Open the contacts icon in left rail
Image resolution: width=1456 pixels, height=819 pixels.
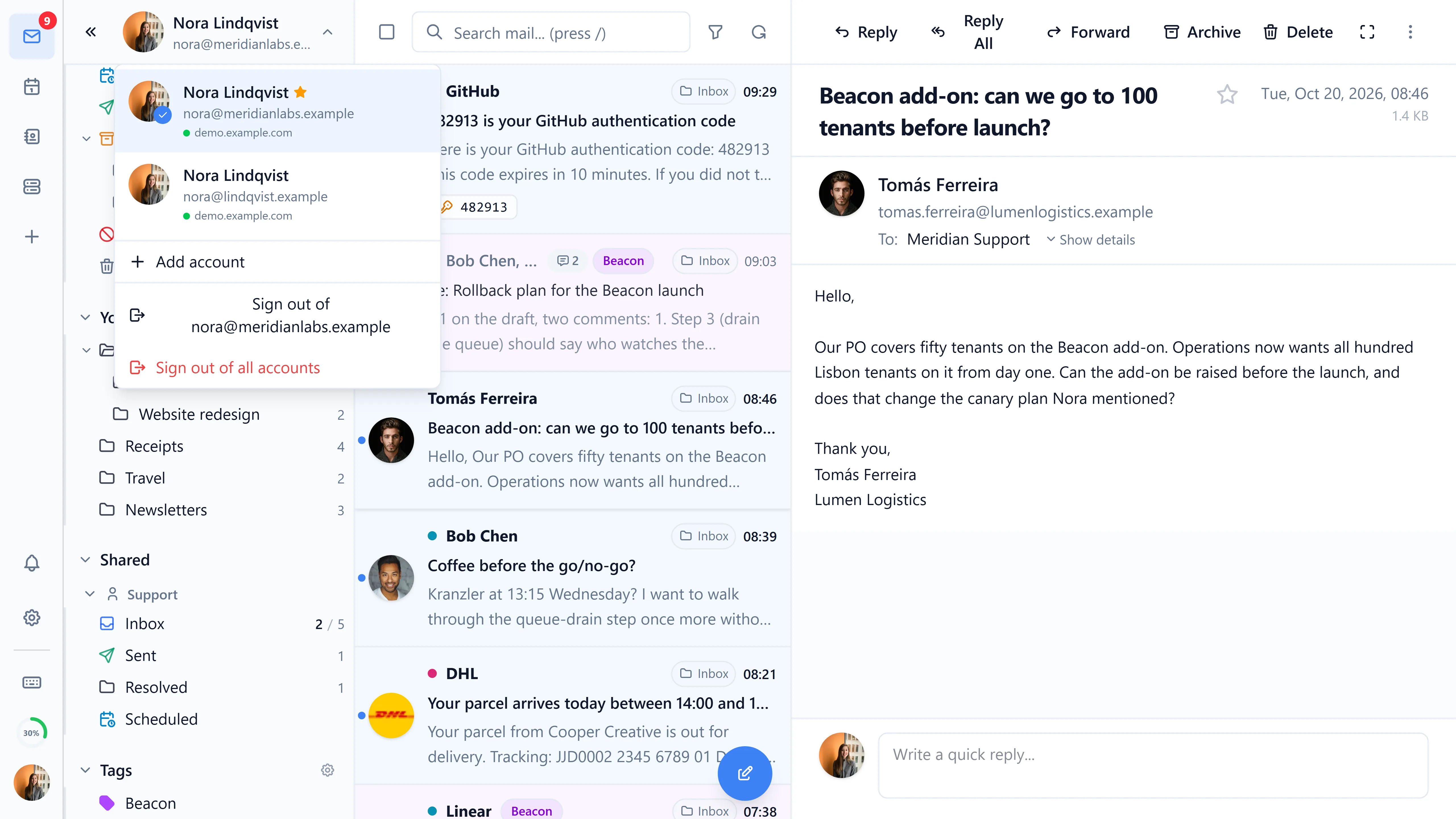[32, 136]
